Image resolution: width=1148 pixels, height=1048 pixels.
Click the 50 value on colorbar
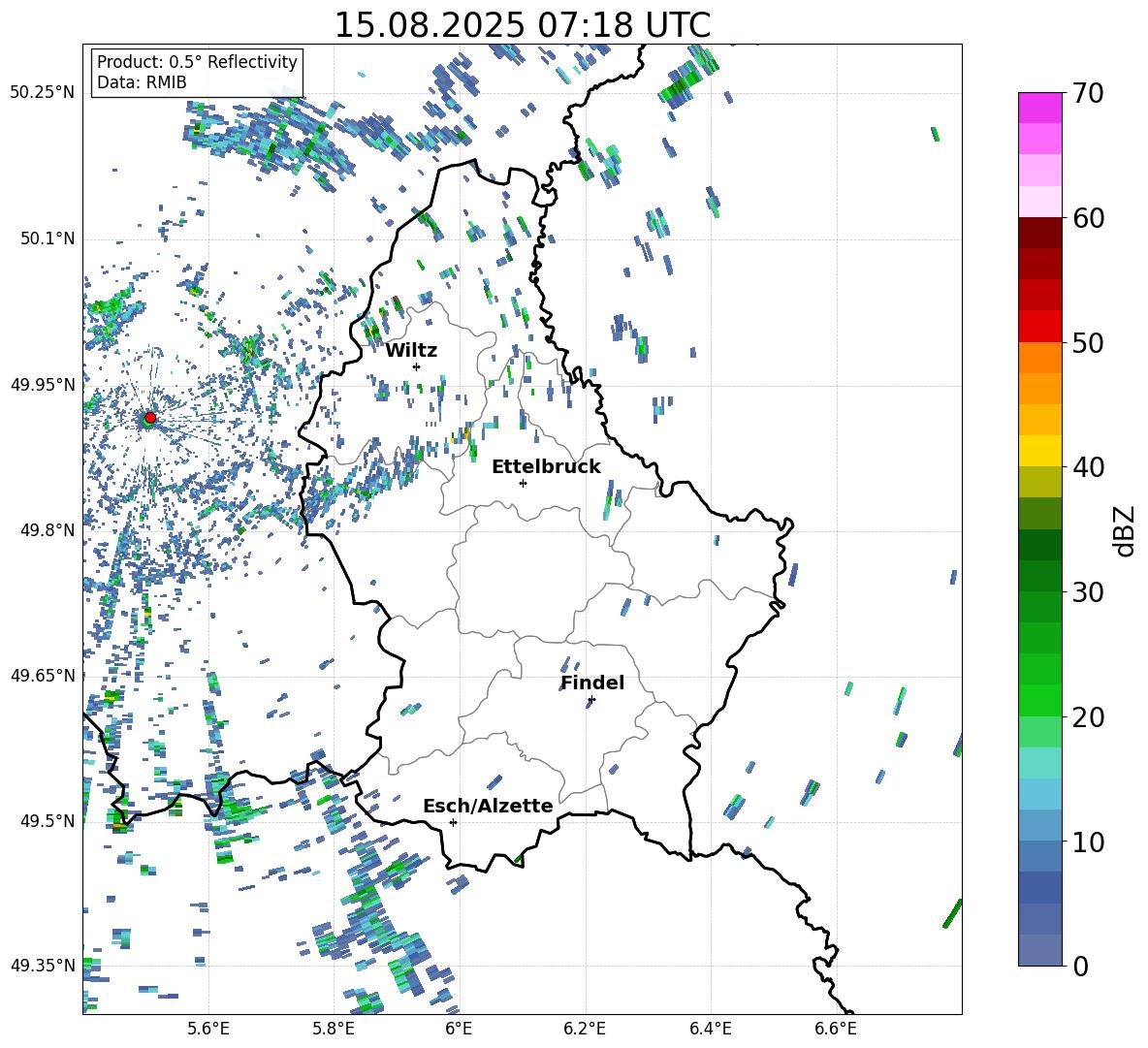(x=1089, y=342)
